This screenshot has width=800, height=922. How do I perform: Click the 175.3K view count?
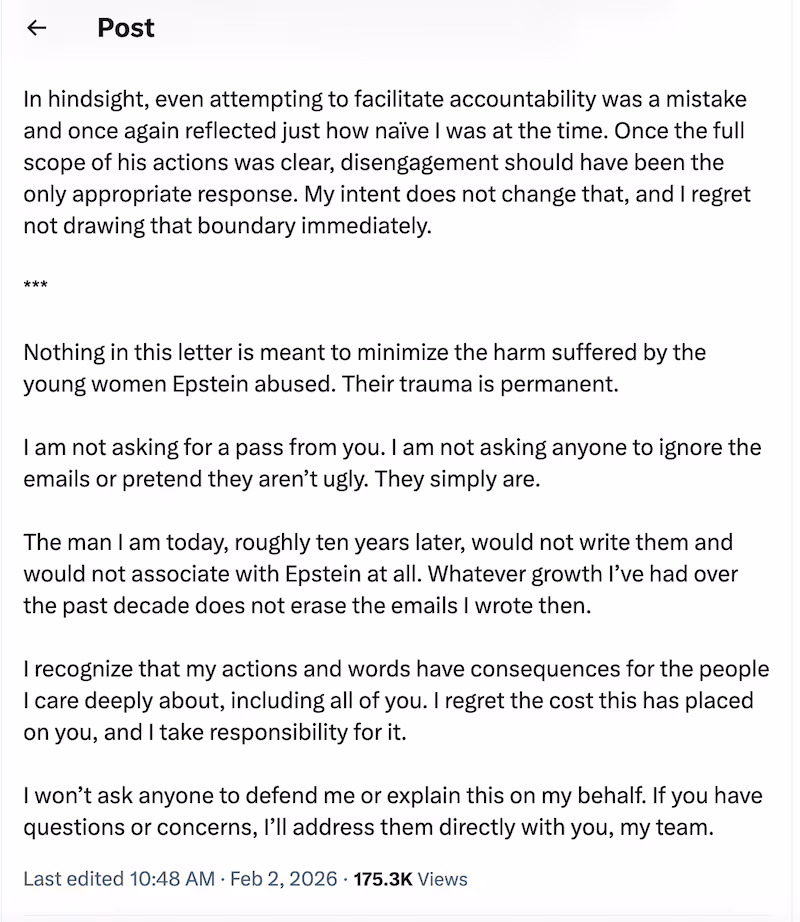point(384,879)
